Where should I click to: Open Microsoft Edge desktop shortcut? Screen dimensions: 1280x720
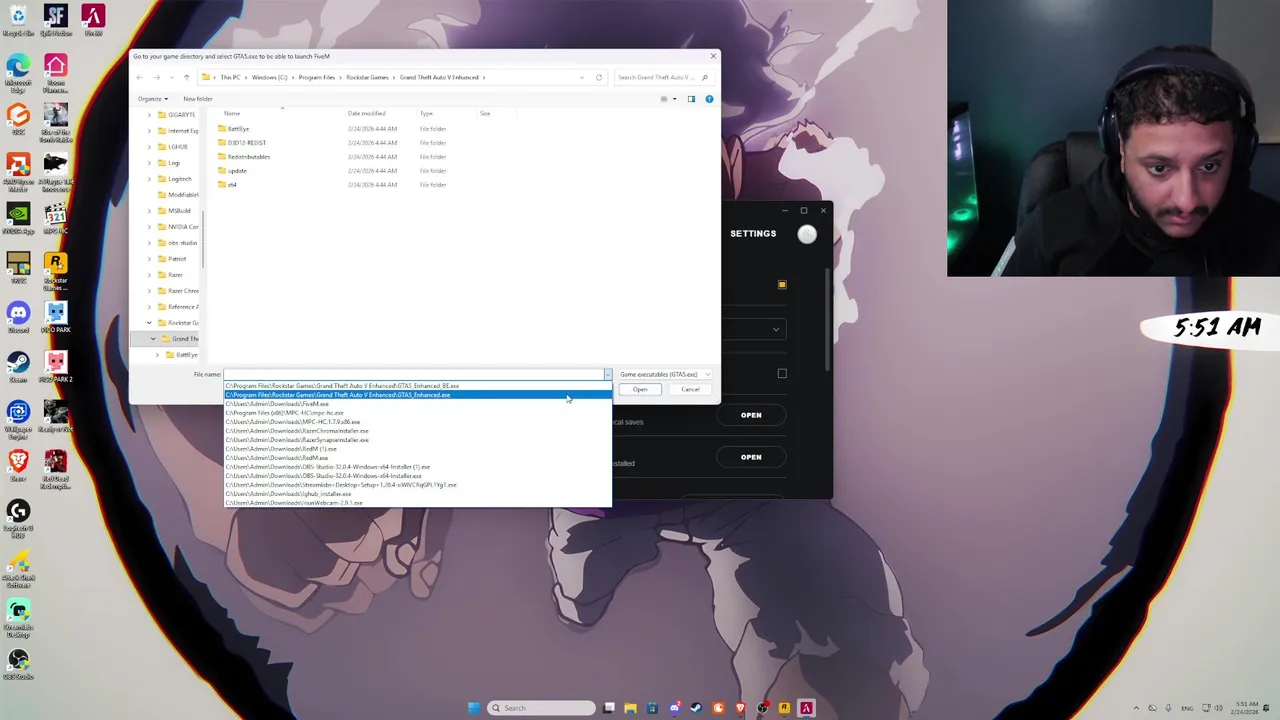coord(18,72)
